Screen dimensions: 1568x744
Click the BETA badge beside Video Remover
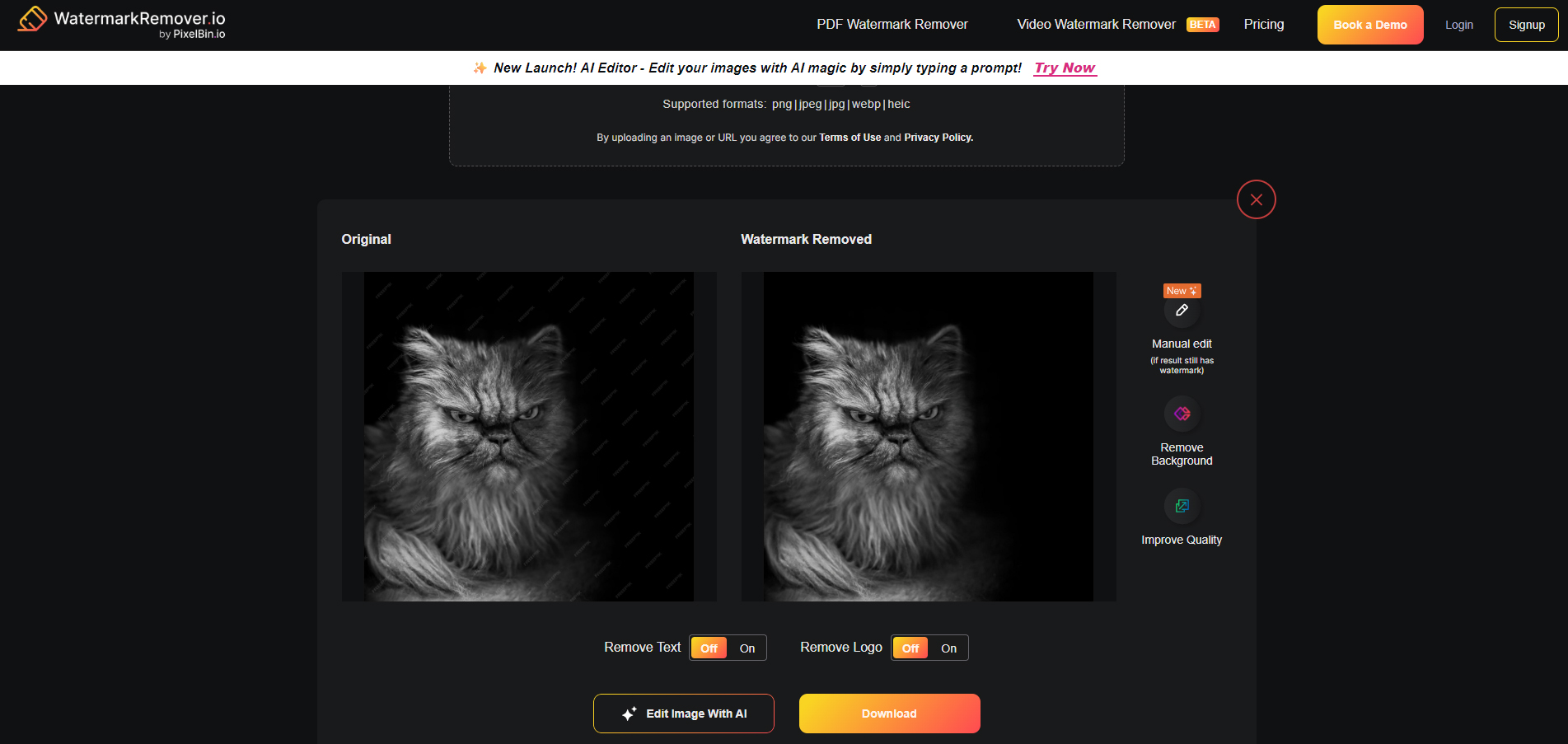(1202, 25)
